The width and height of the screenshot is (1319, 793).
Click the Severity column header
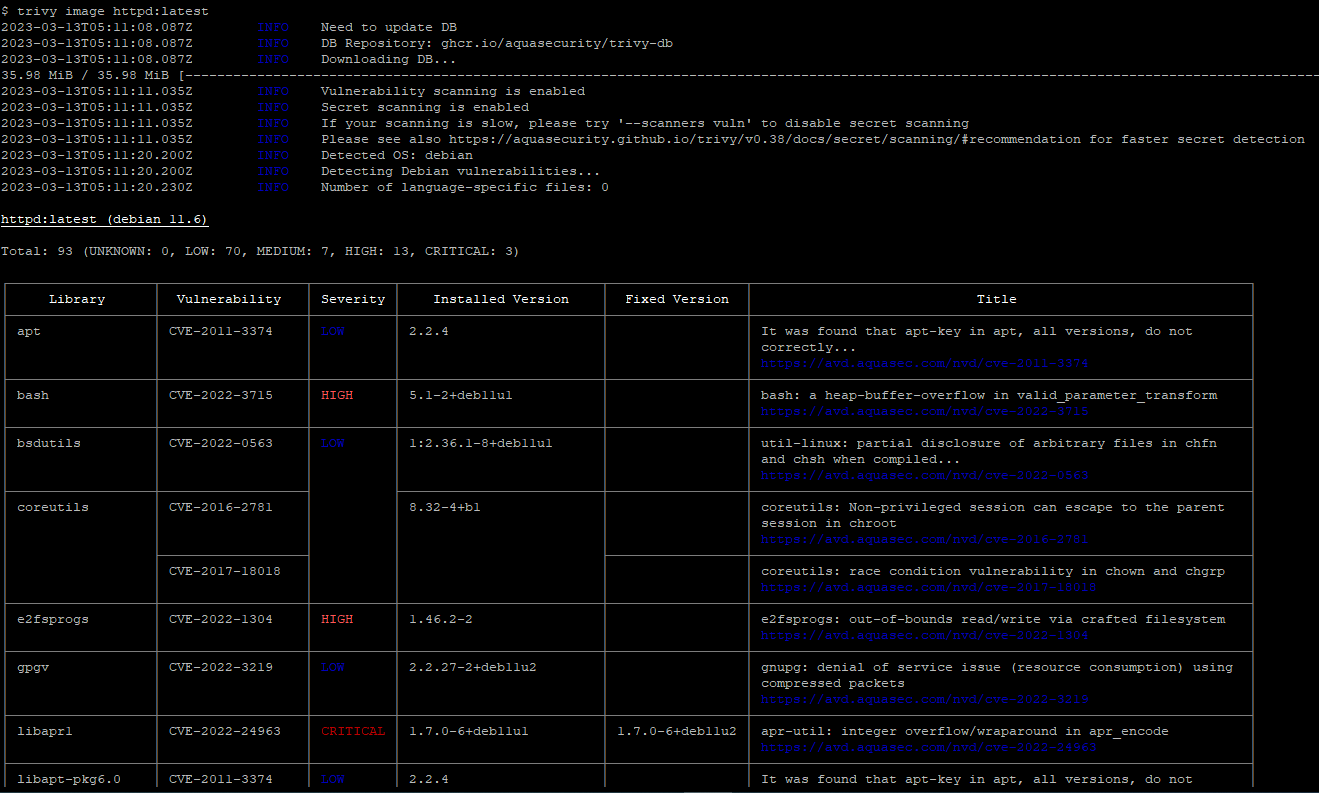352,299
